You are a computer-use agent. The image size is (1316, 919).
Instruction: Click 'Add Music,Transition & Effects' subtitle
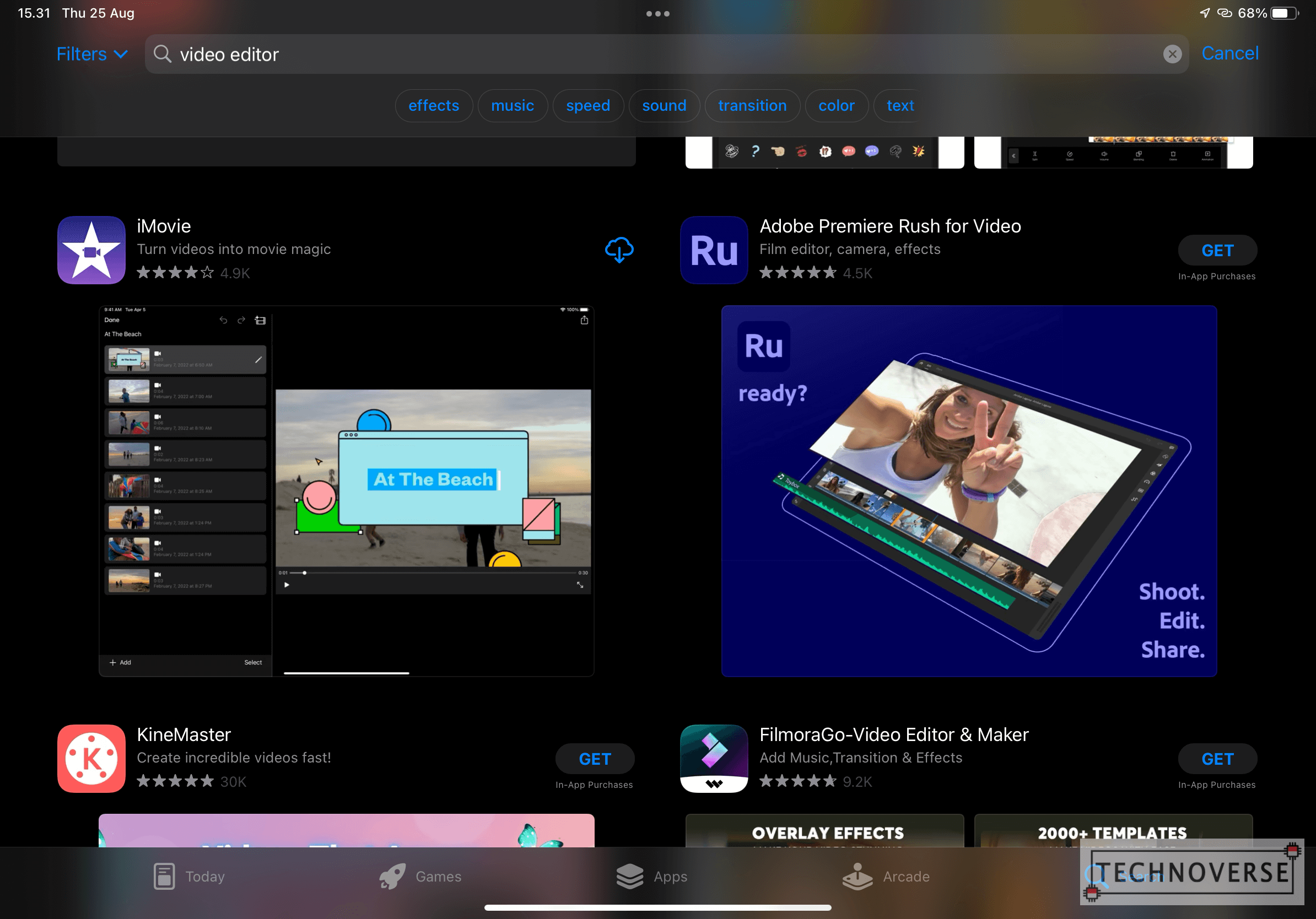(x=861, y=758)
